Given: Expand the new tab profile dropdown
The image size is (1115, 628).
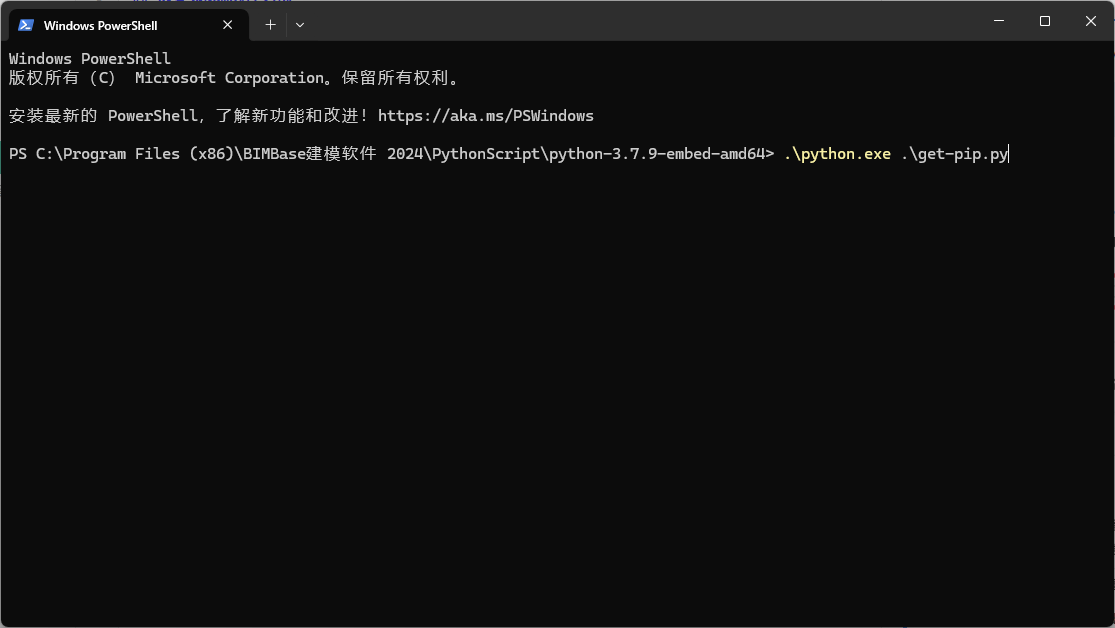Looking at the screenshot, I should 300,24.
